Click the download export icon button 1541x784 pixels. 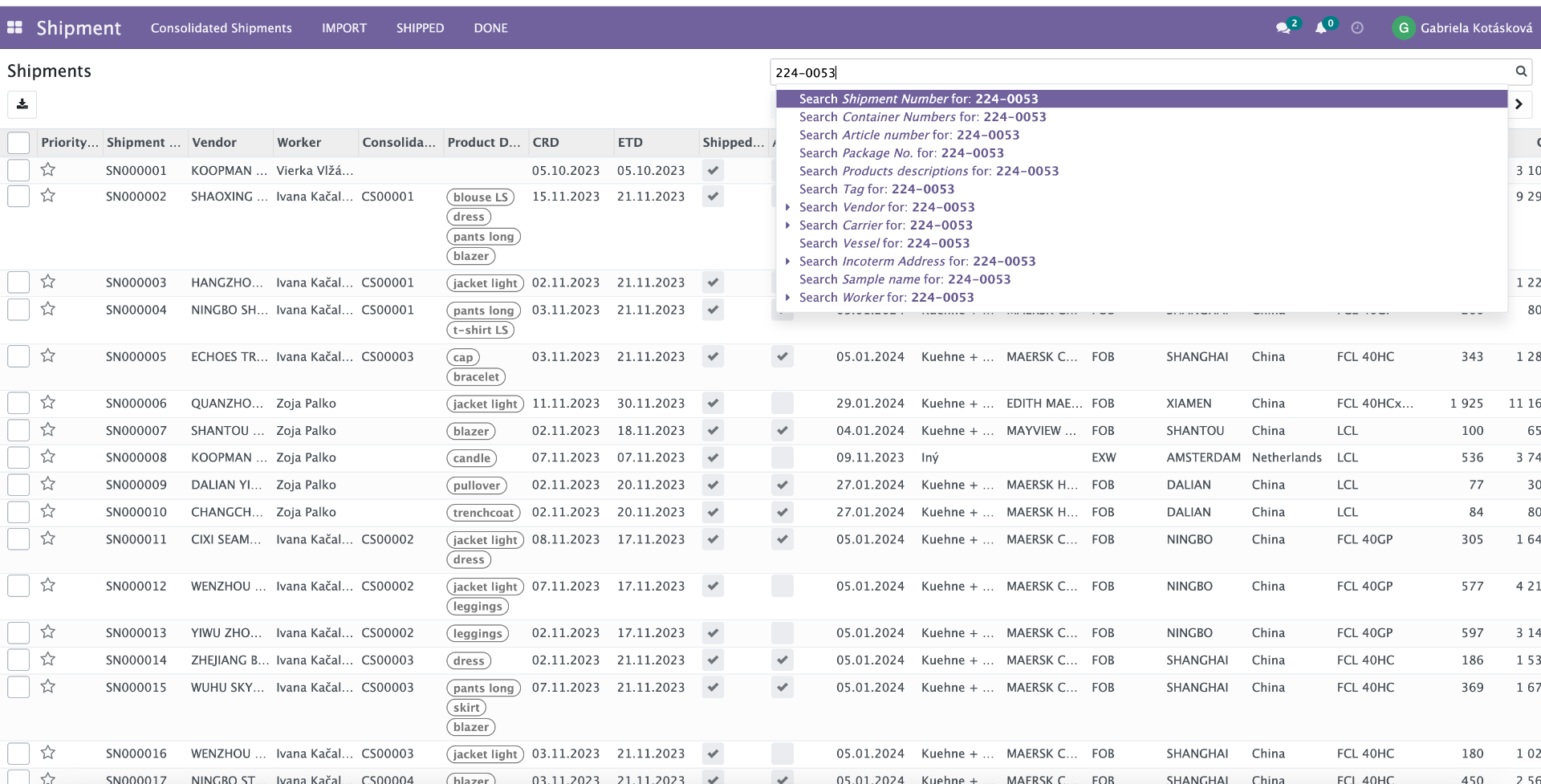click(x=22, y=104)
